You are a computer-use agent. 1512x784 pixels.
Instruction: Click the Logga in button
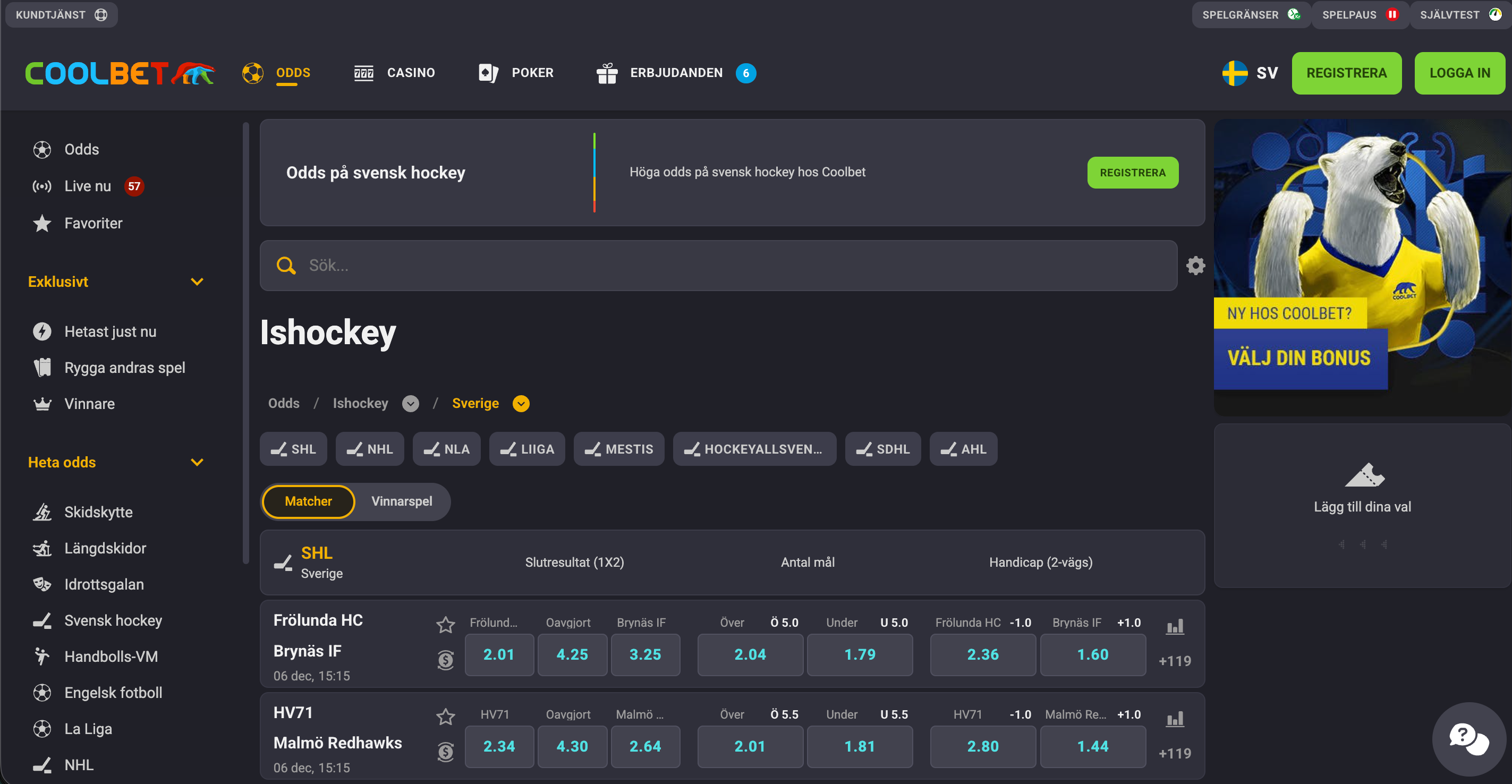click(1459, 73)
